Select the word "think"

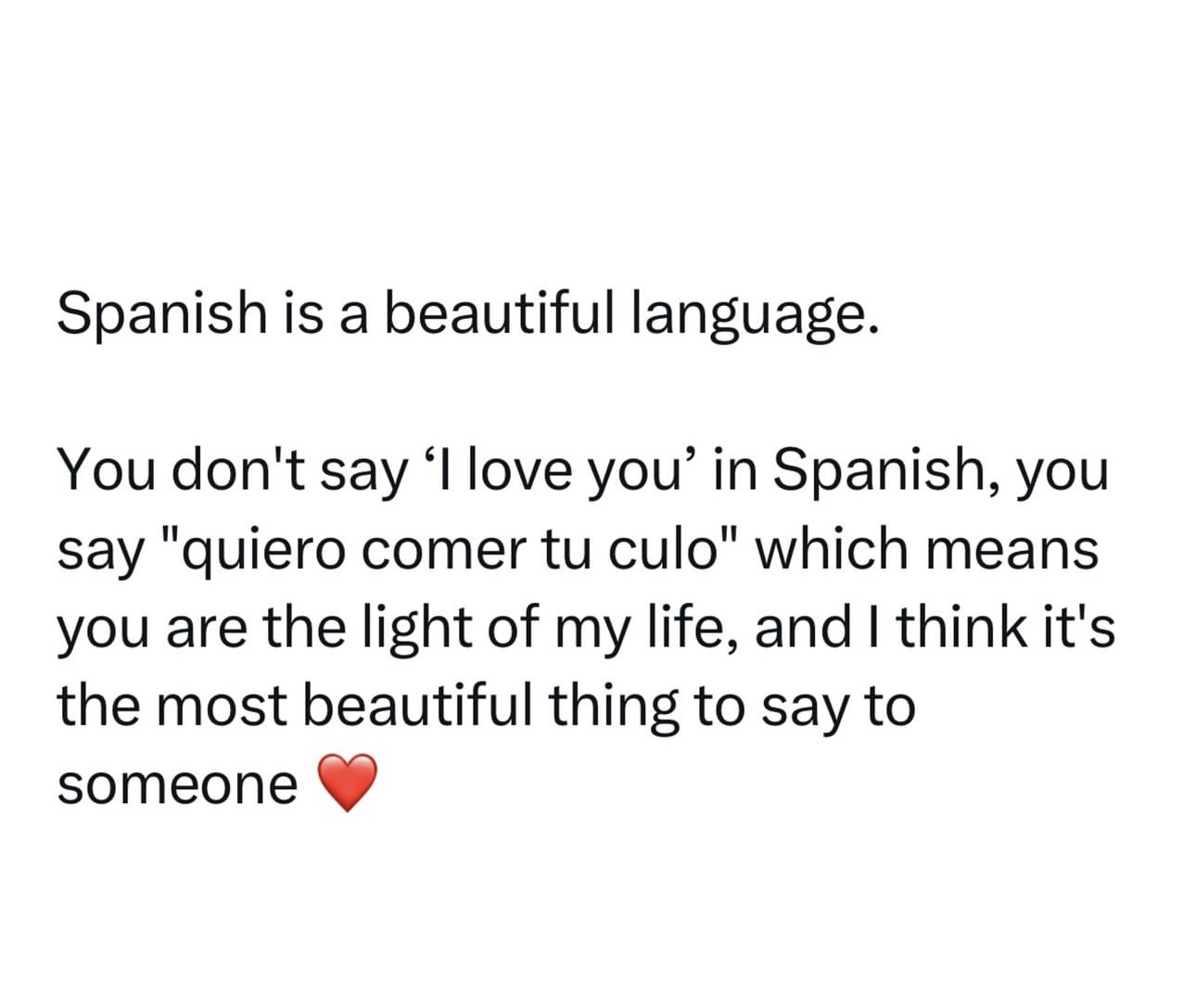(961, 628)
